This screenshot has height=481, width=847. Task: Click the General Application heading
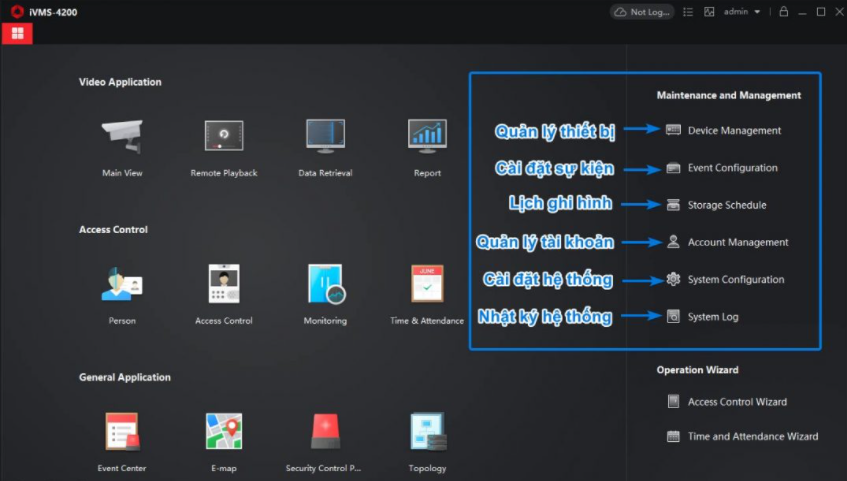point(125,377)
